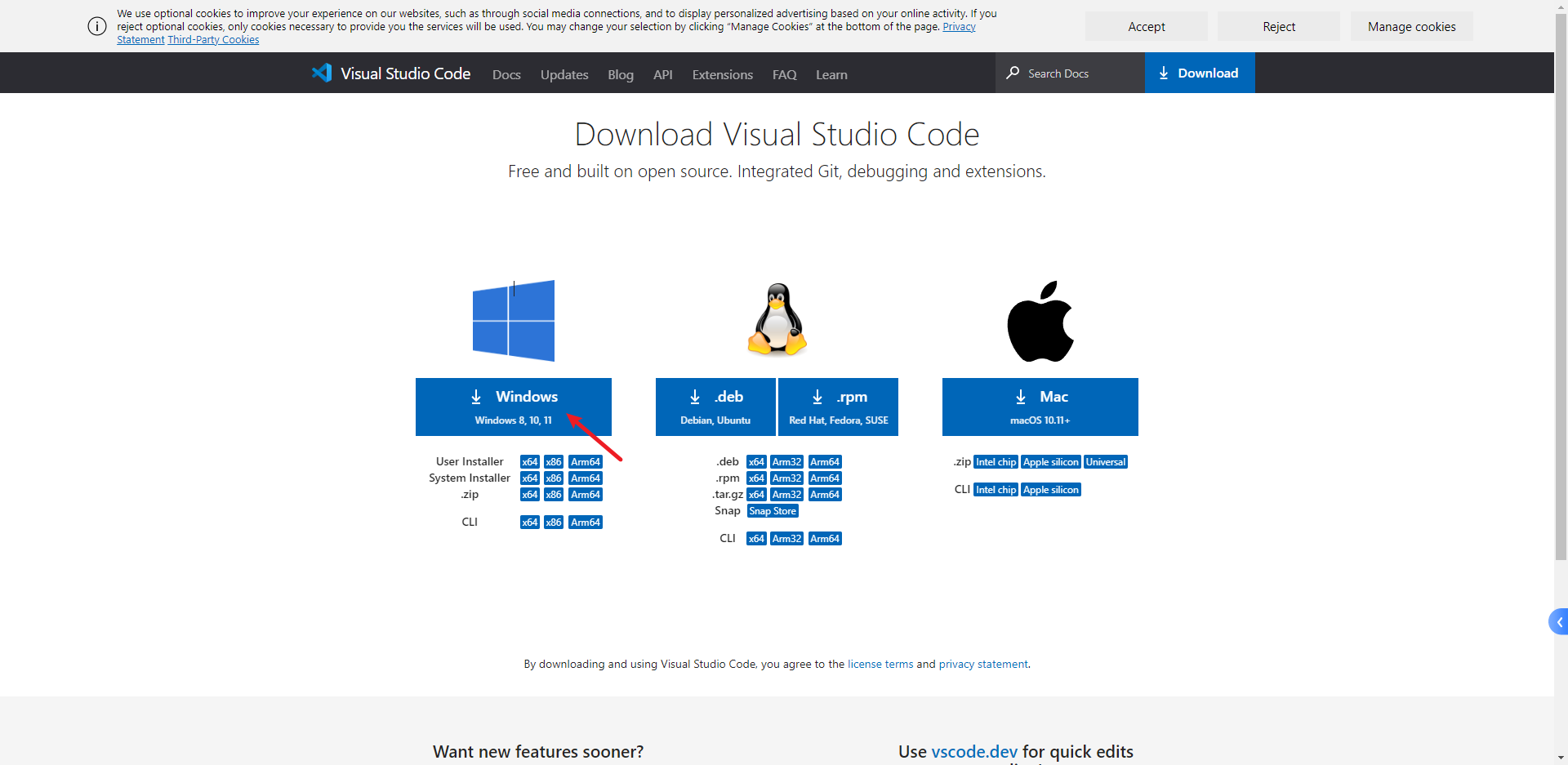Image resolution: width=1568 pixels, height=765 pixels.
Task: Click the scrollbar down arrow
Action: pos(1561,758)
